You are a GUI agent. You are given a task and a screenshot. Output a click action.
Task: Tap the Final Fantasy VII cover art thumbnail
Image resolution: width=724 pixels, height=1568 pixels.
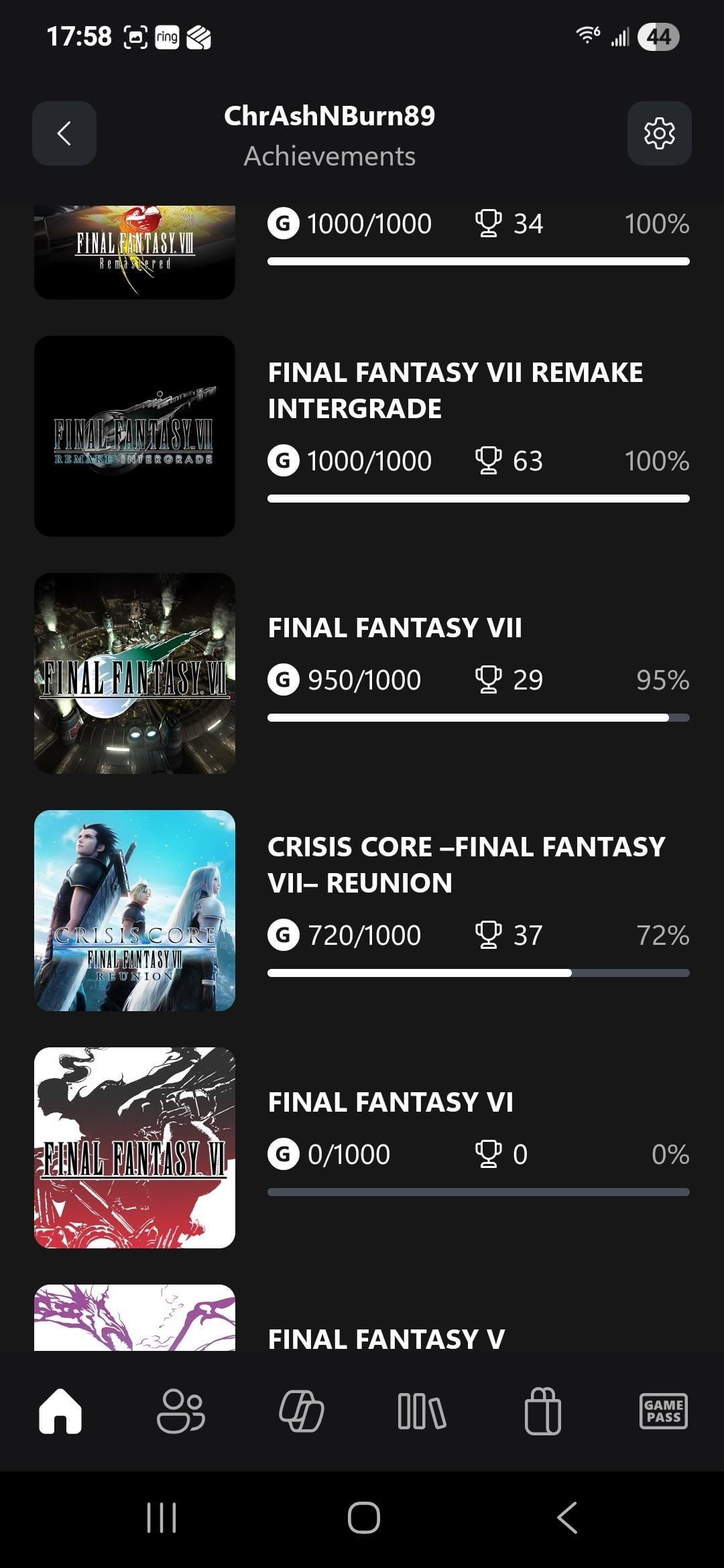[x=135, y=673]
